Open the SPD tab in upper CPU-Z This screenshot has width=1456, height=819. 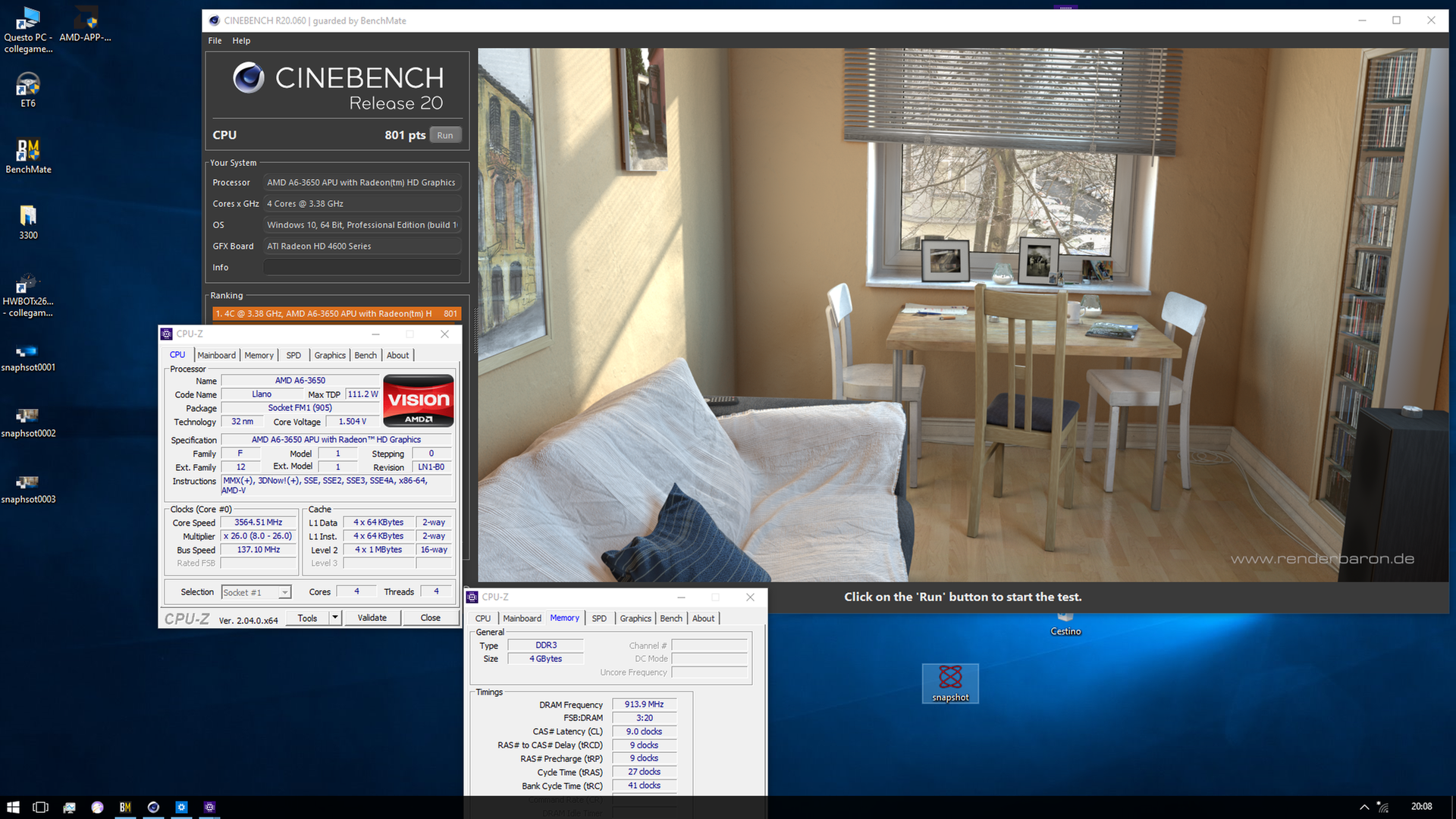pos(293,355)
